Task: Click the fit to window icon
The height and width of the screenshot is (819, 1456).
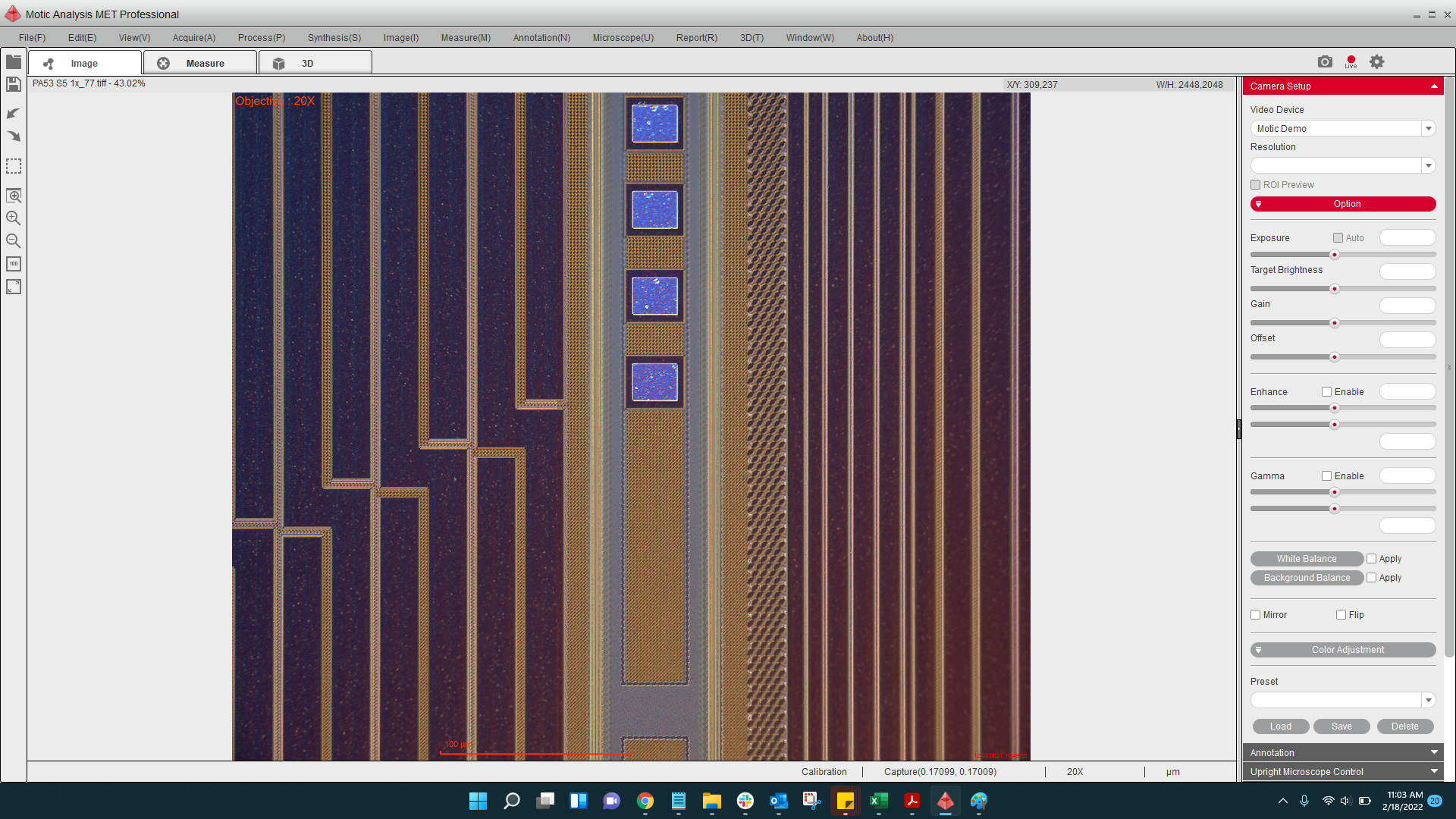Action: coord(14,287)
